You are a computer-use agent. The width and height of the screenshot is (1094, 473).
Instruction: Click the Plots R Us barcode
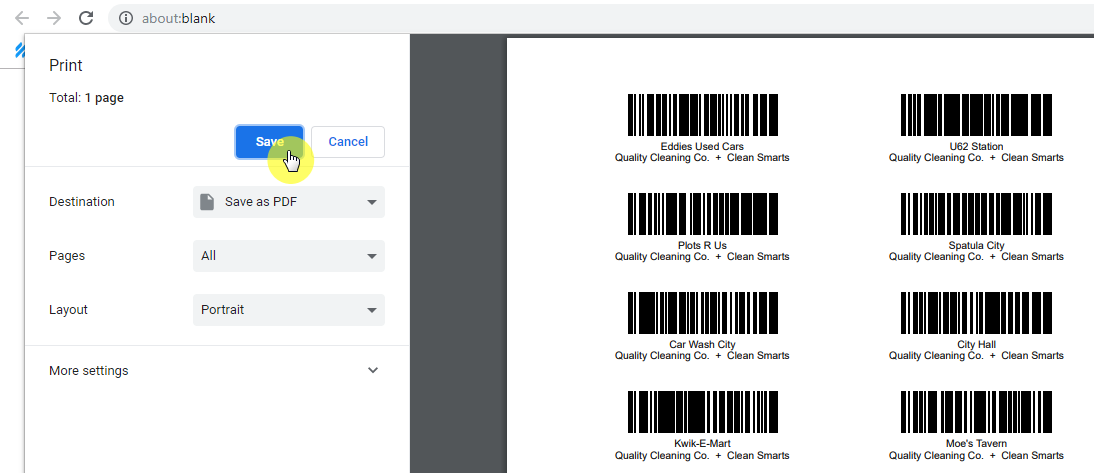click(x=702, y=214)
